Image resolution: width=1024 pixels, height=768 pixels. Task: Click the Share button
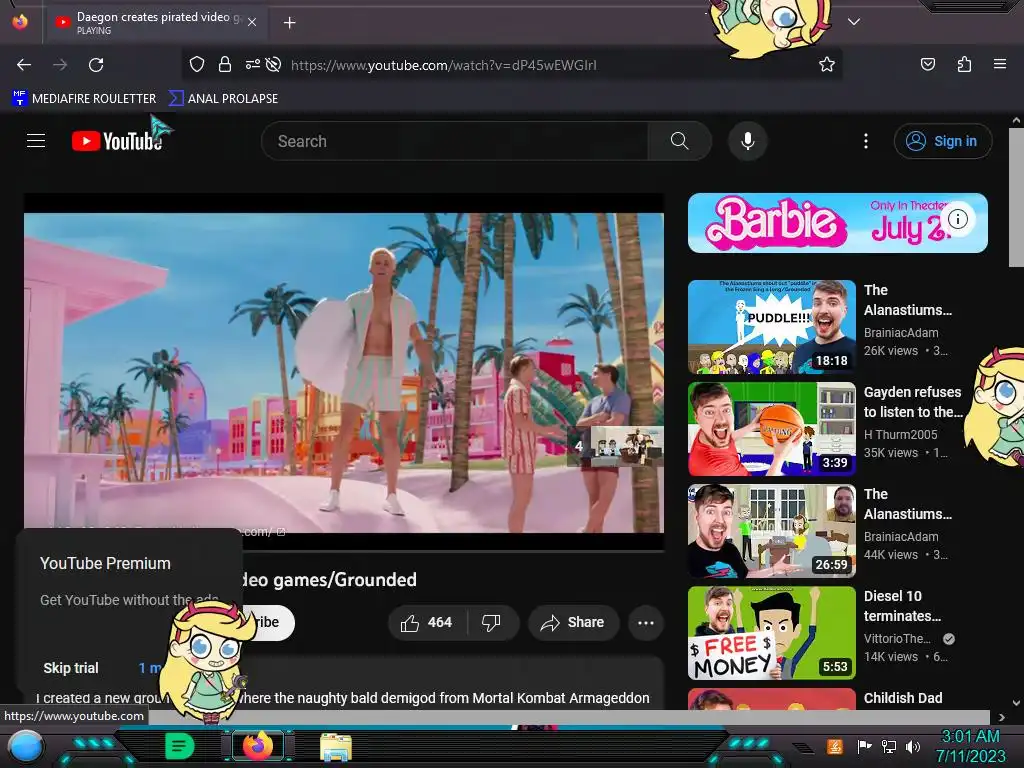pyautogui.click(x=573, y=622)
